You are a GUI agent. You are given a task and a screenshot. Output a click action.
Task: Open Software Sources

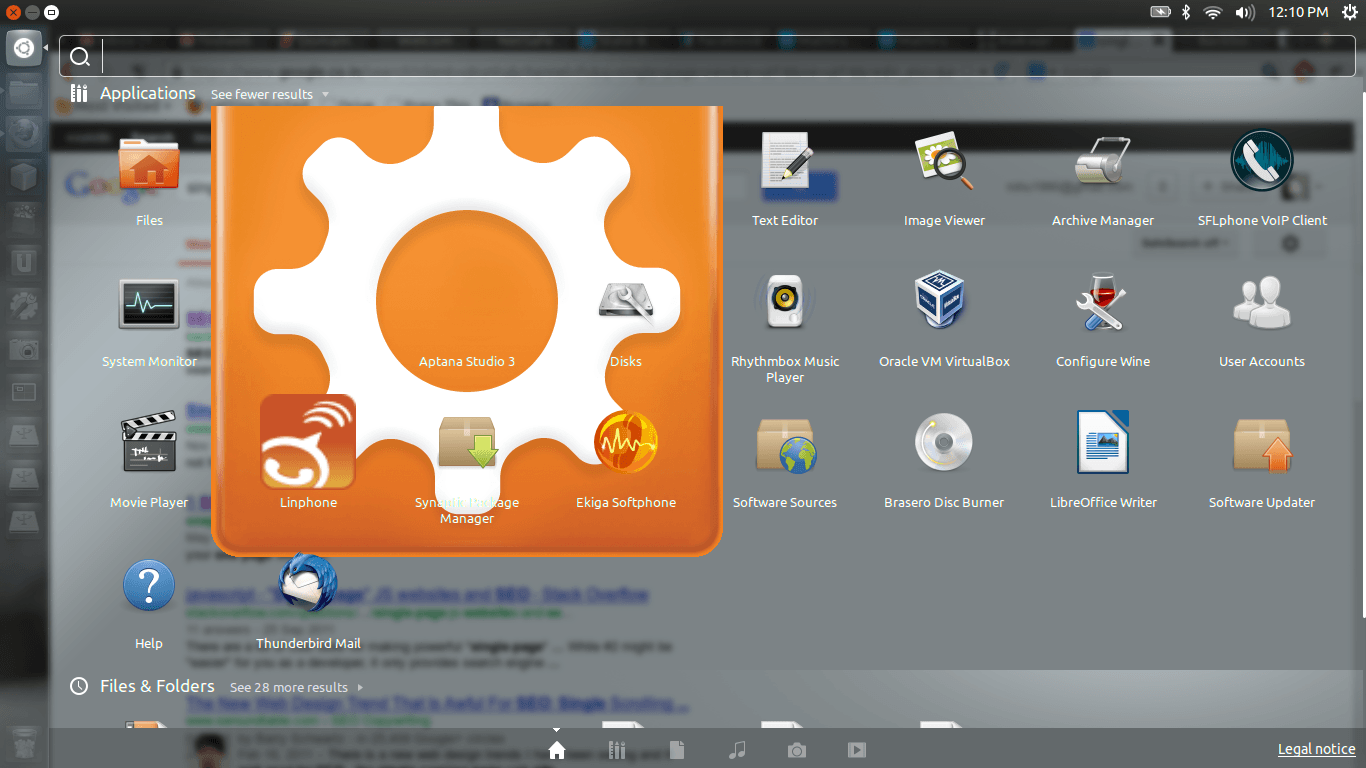click(785, 444)
